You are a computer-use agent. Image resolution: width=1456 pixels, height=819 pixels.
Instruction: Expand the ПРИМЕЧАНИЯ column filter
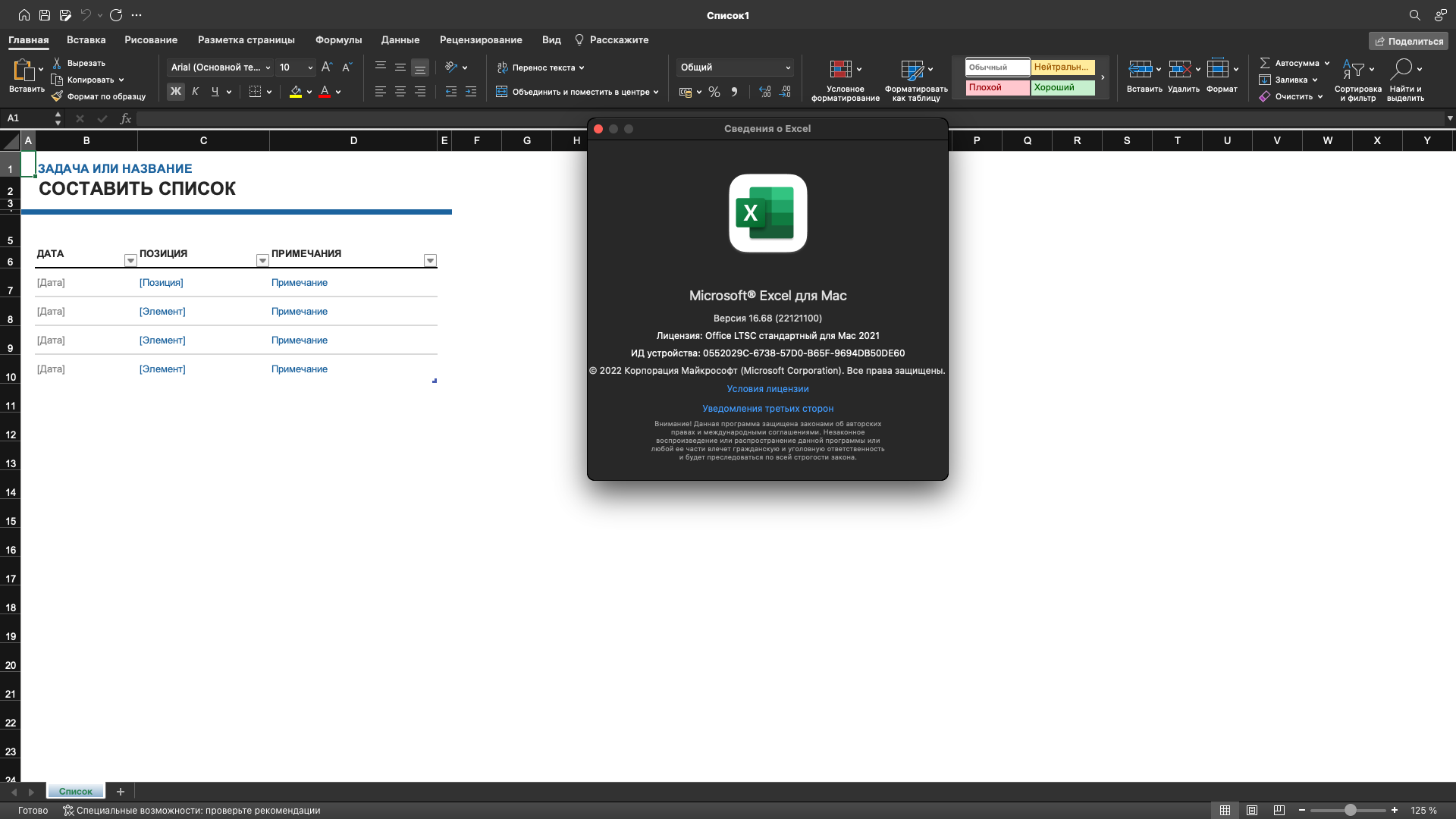point(430,261)
